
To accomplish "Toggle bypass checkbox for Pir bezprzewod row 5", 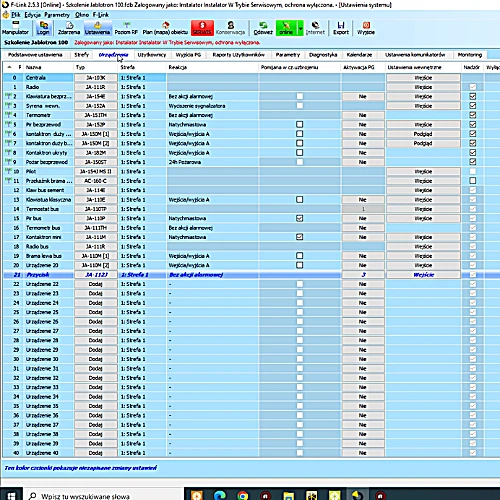I will click(300, 124).
